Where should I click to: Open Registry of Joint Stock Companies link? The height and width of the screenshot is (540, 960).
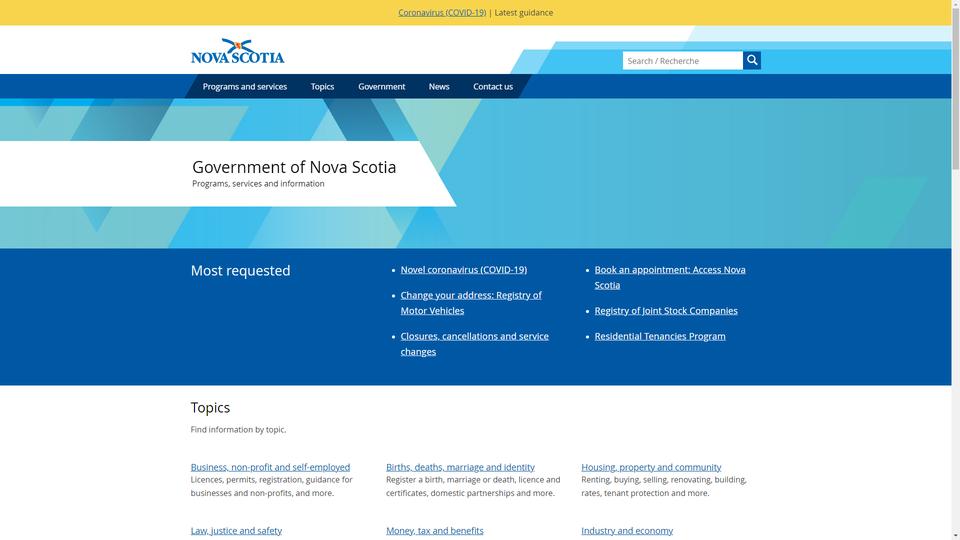tap(666, 310)
